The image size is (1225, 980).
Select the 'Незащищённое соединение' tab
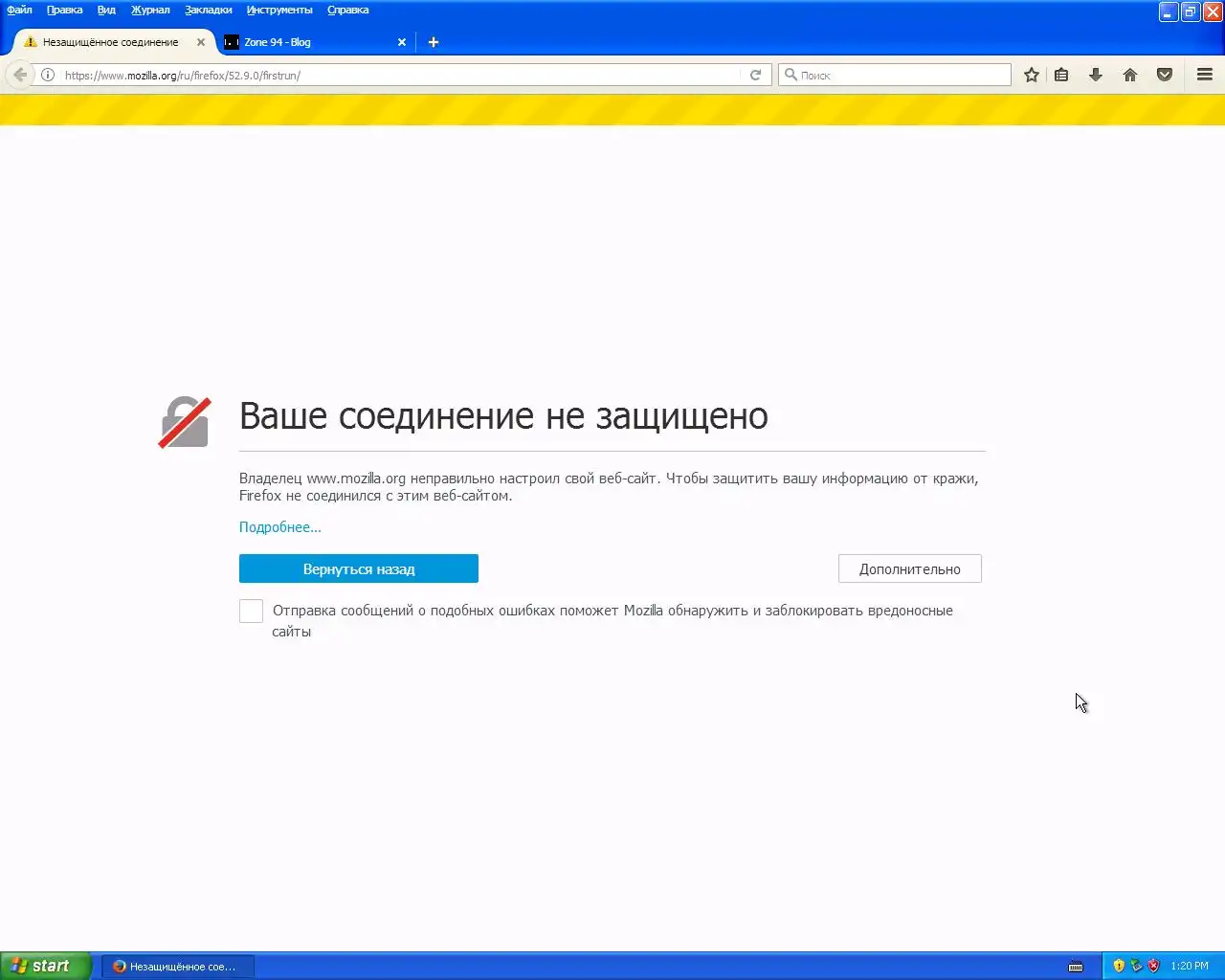[112, 42]
